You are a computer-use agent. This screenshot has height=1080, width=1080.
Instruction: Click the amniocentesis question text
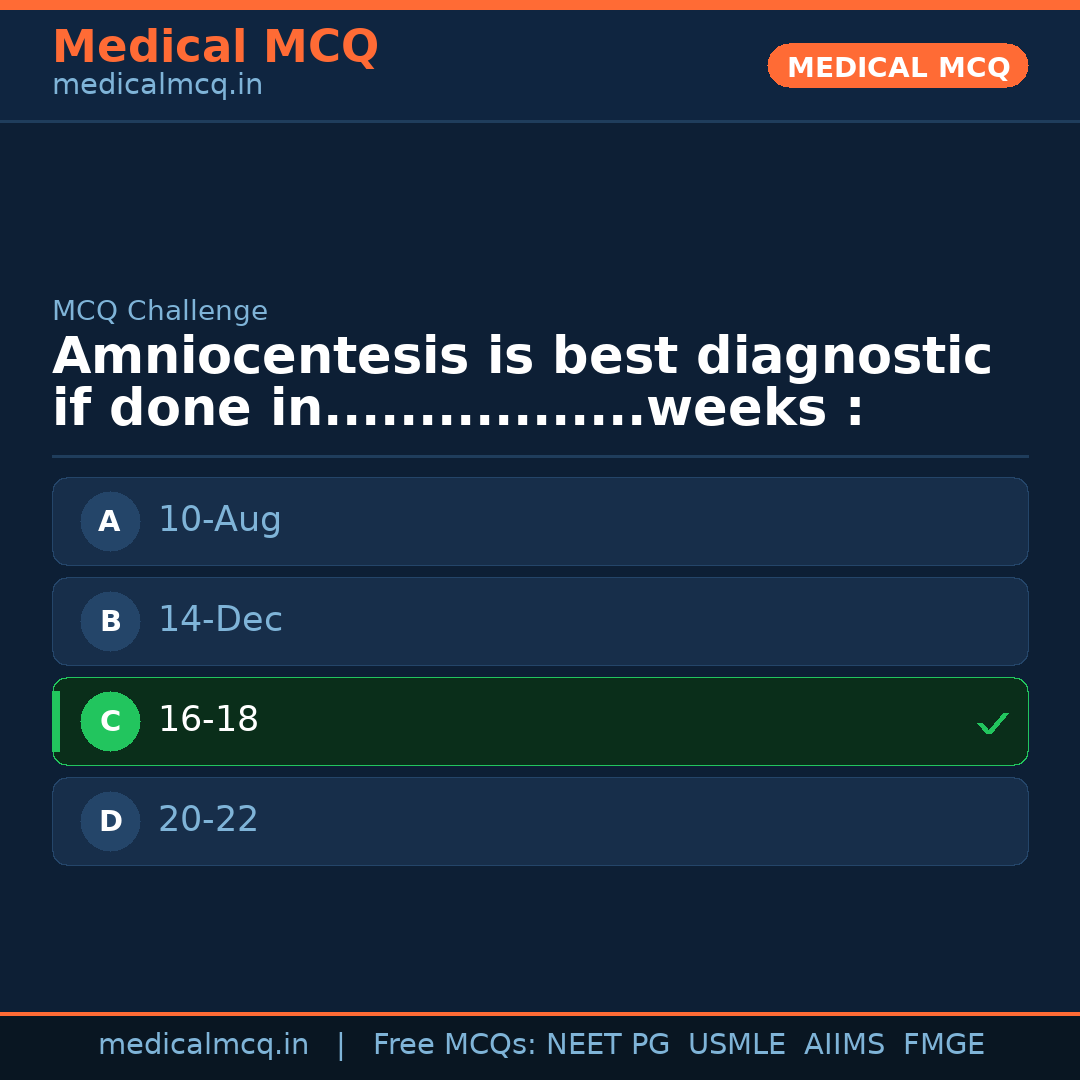tap(520, 383)
